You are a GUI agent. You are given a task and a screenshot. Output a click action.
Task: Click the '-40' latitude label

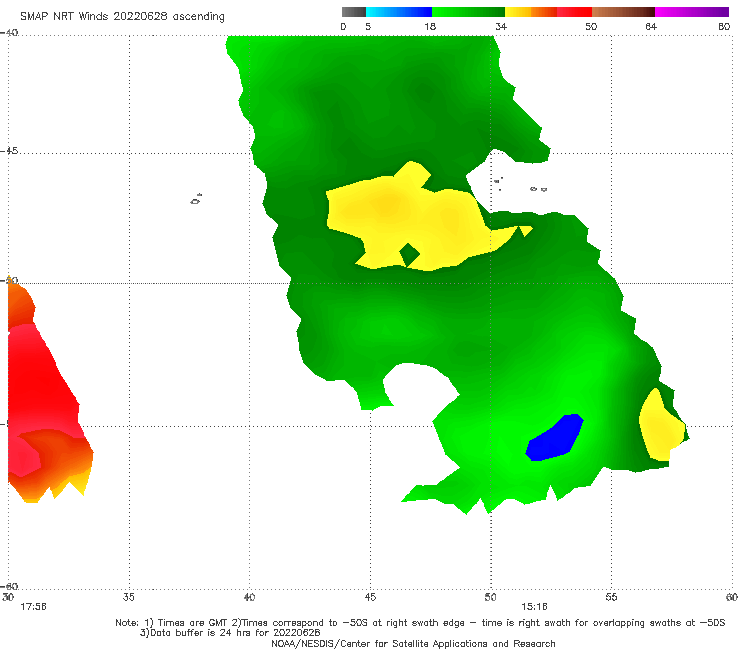(x=9, y=33)
